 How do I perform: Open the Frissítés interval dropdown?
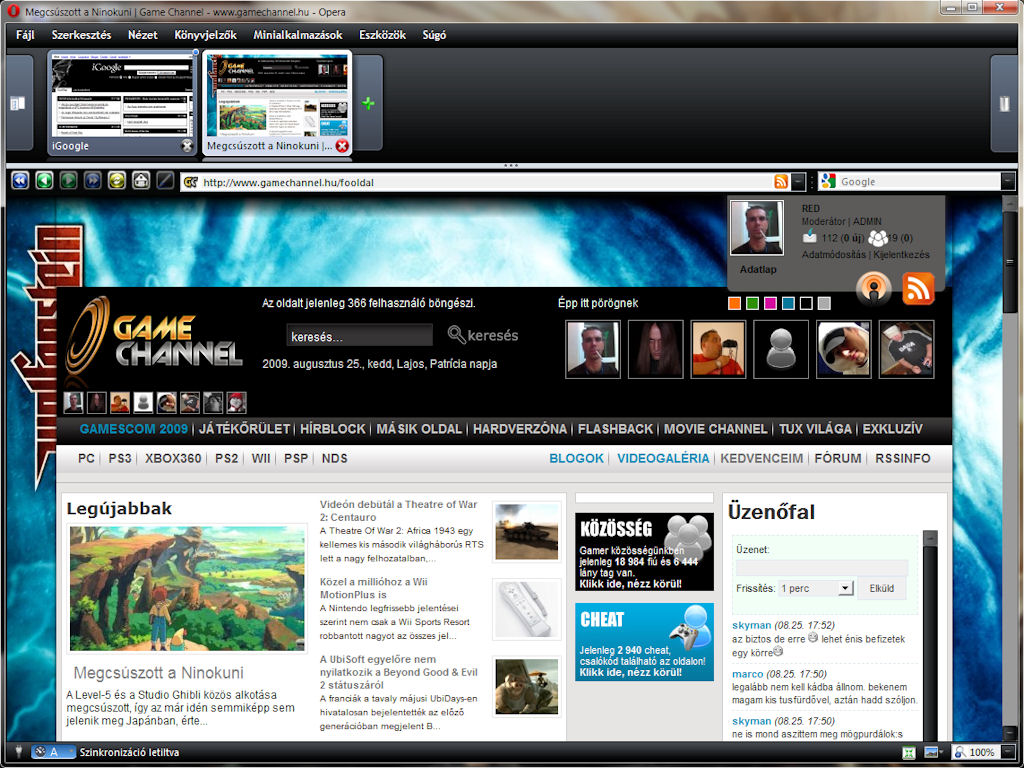click(x=845, y=588)
